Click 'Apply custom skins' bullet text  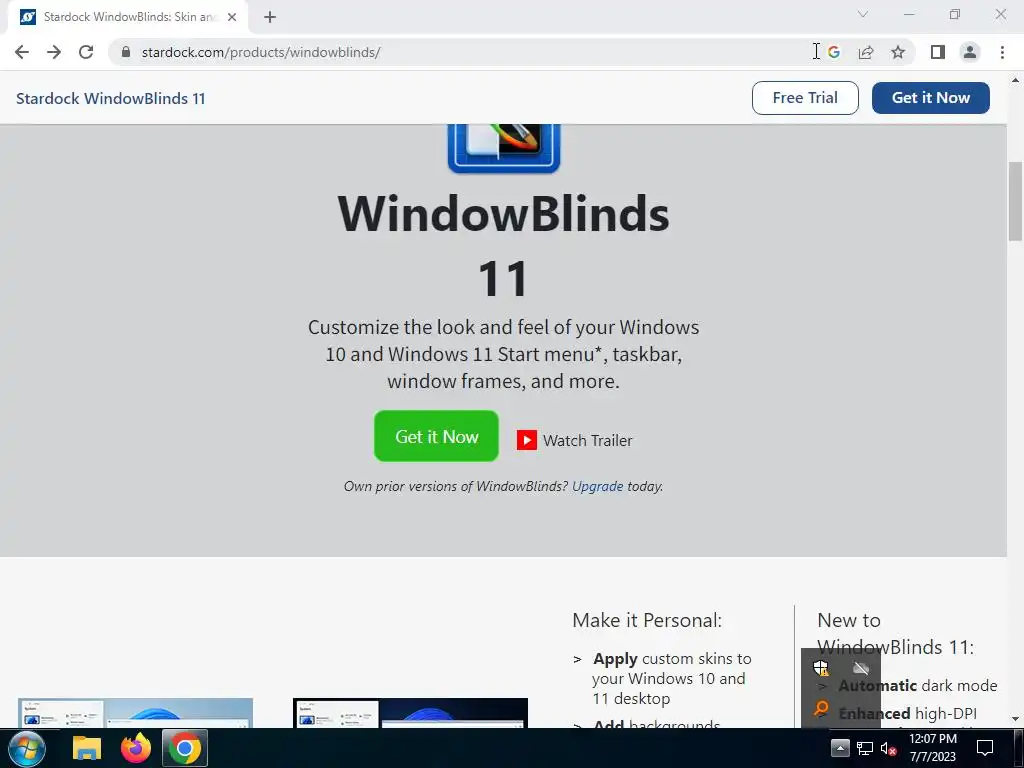(x=672, y=679)
